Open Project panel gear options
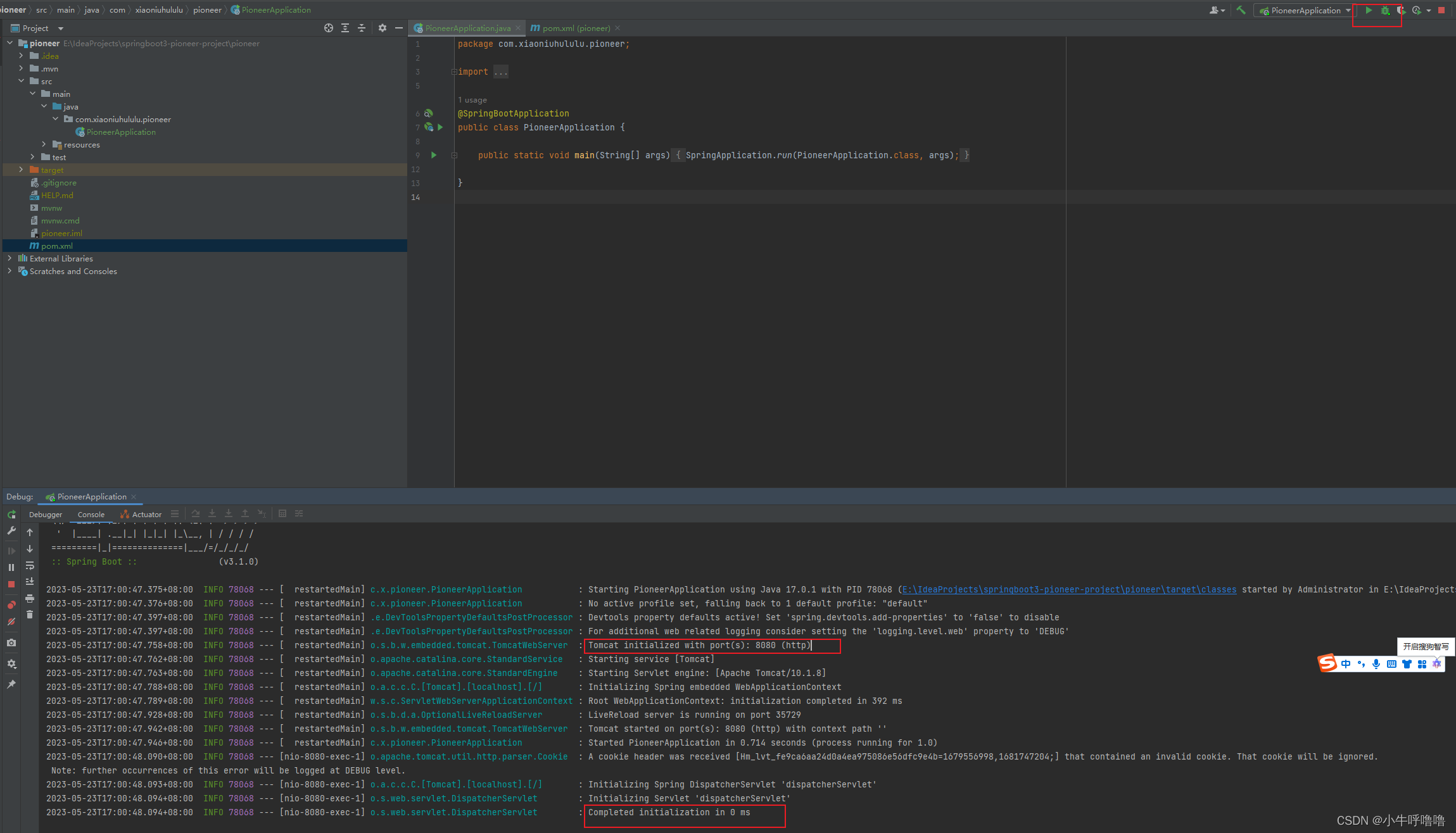 coord(383,28)
